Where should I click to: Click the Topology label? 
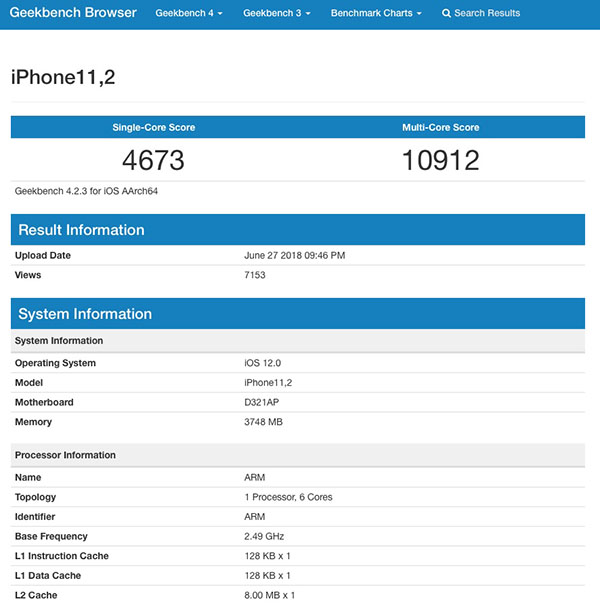click(x=36, y=497)
